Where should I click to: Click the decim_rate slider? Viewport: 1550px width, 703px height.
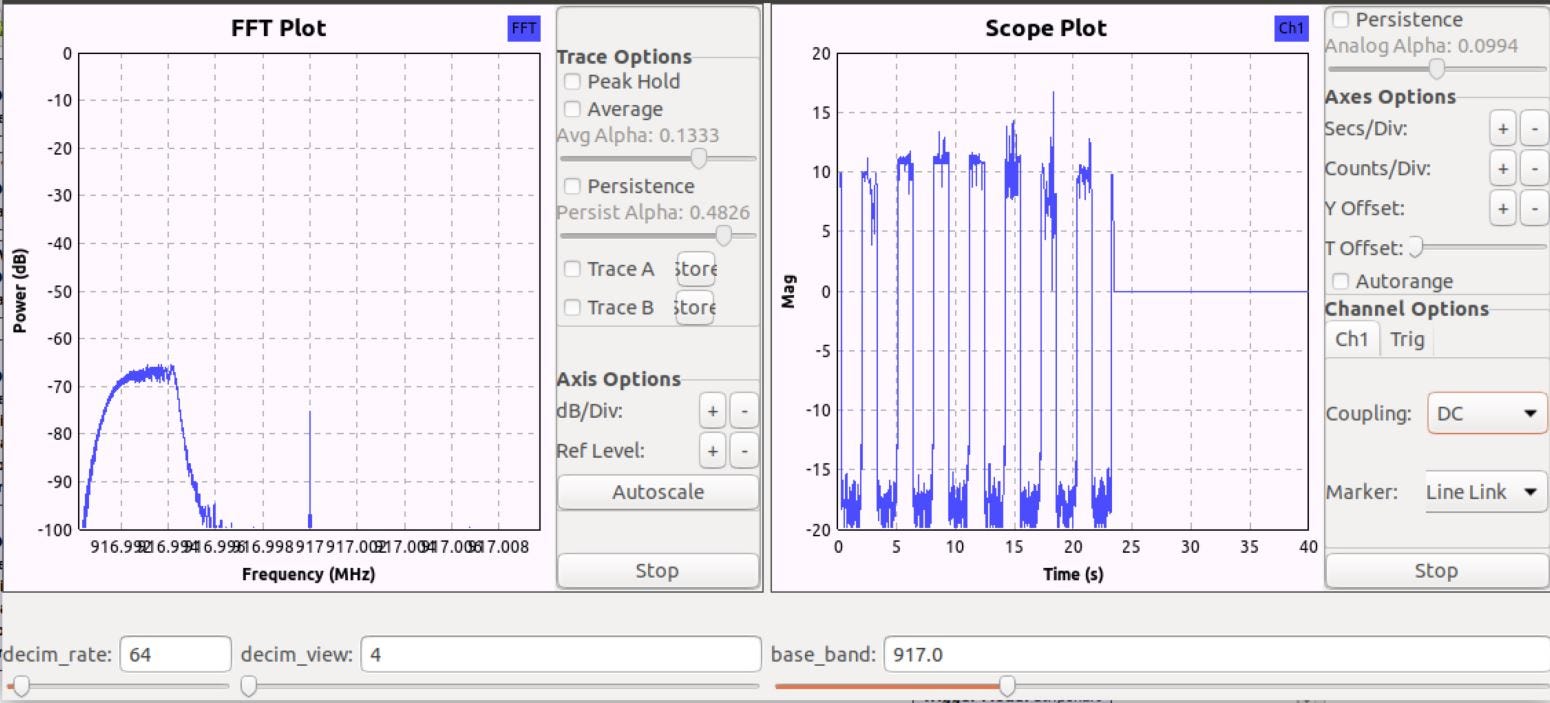tap(118, 686)
